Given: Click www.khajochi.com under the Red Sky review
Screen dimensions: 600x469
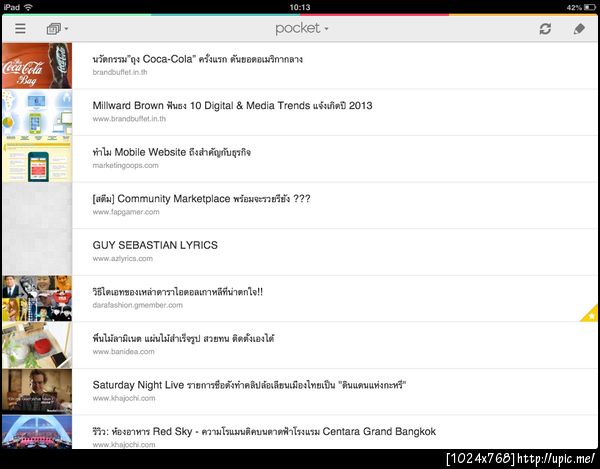Looking at the screenshot, I should coord(124,445).
